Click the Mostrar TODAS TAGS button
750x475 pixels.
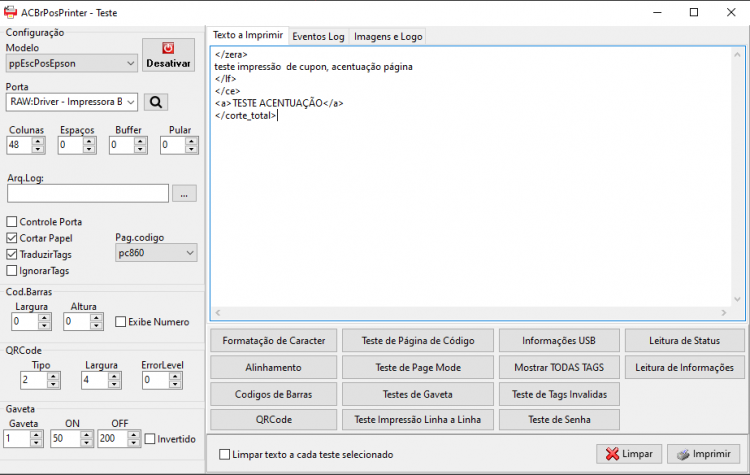pyautogui.click(x=559, y=367)
